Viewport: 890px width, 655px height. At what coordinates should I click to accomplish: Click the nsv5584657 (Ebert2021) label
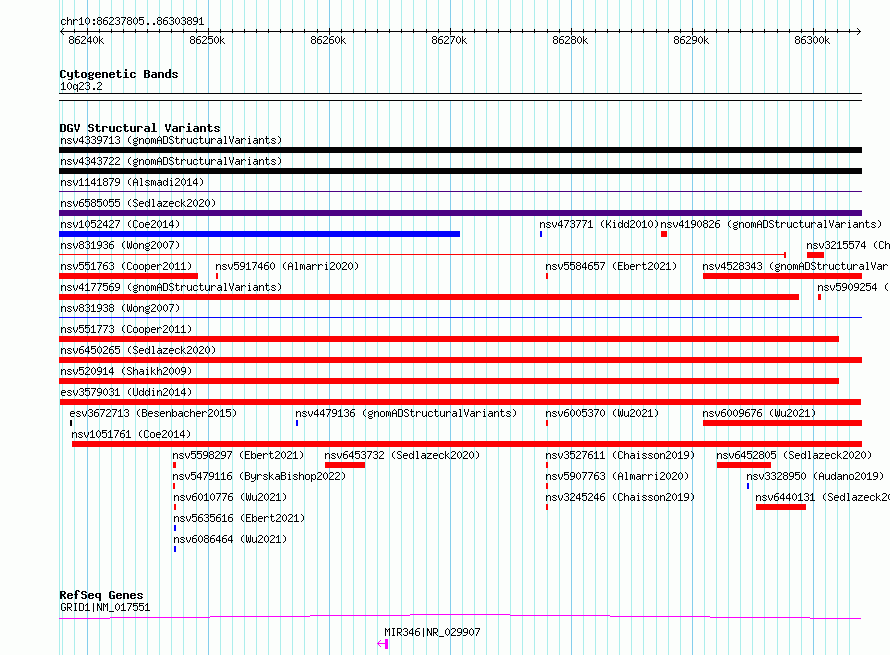(x=611, y=266)
